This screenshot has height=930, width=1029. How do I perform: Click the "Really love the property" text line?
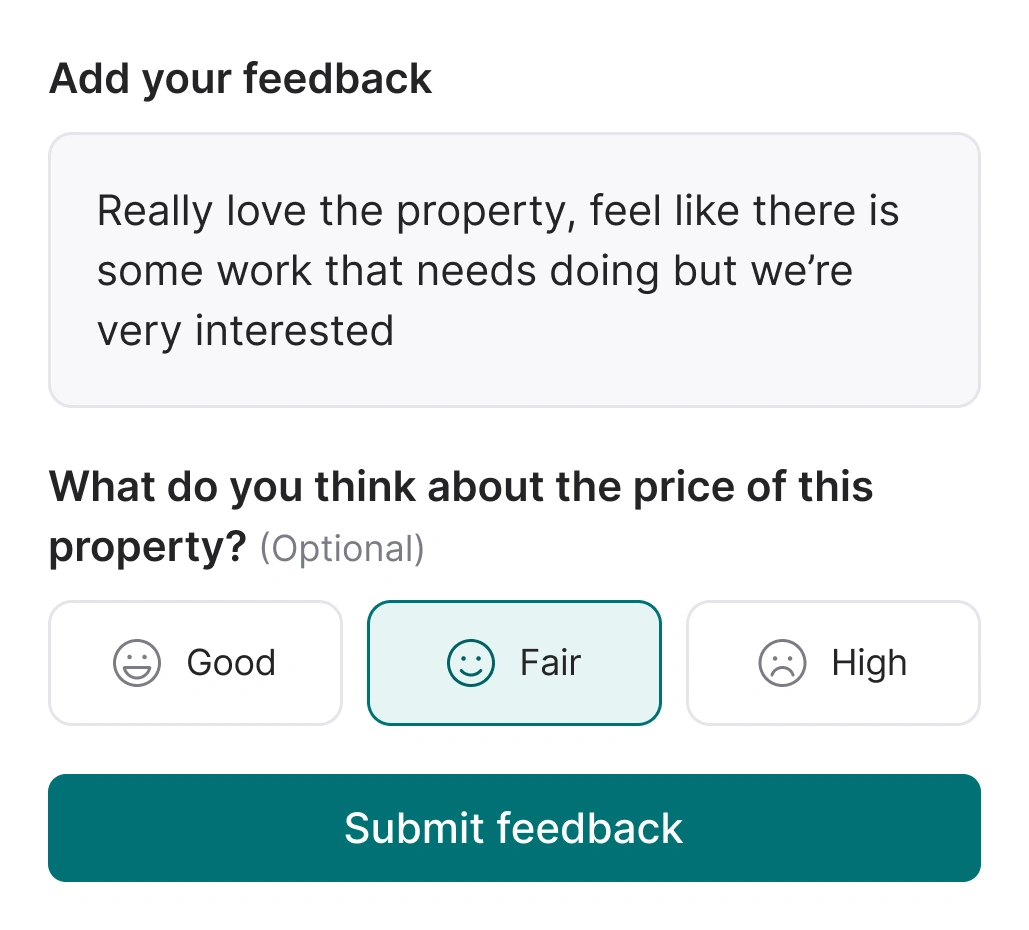point(497,211)
